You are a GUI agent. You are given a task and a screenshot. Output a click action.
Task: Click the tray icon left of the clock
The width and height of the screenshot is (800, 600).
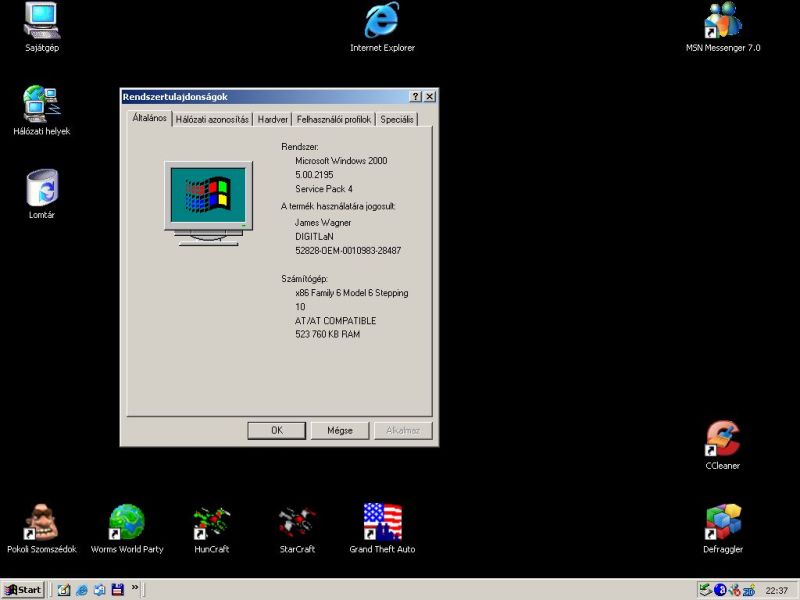click(x=748, y=590)
